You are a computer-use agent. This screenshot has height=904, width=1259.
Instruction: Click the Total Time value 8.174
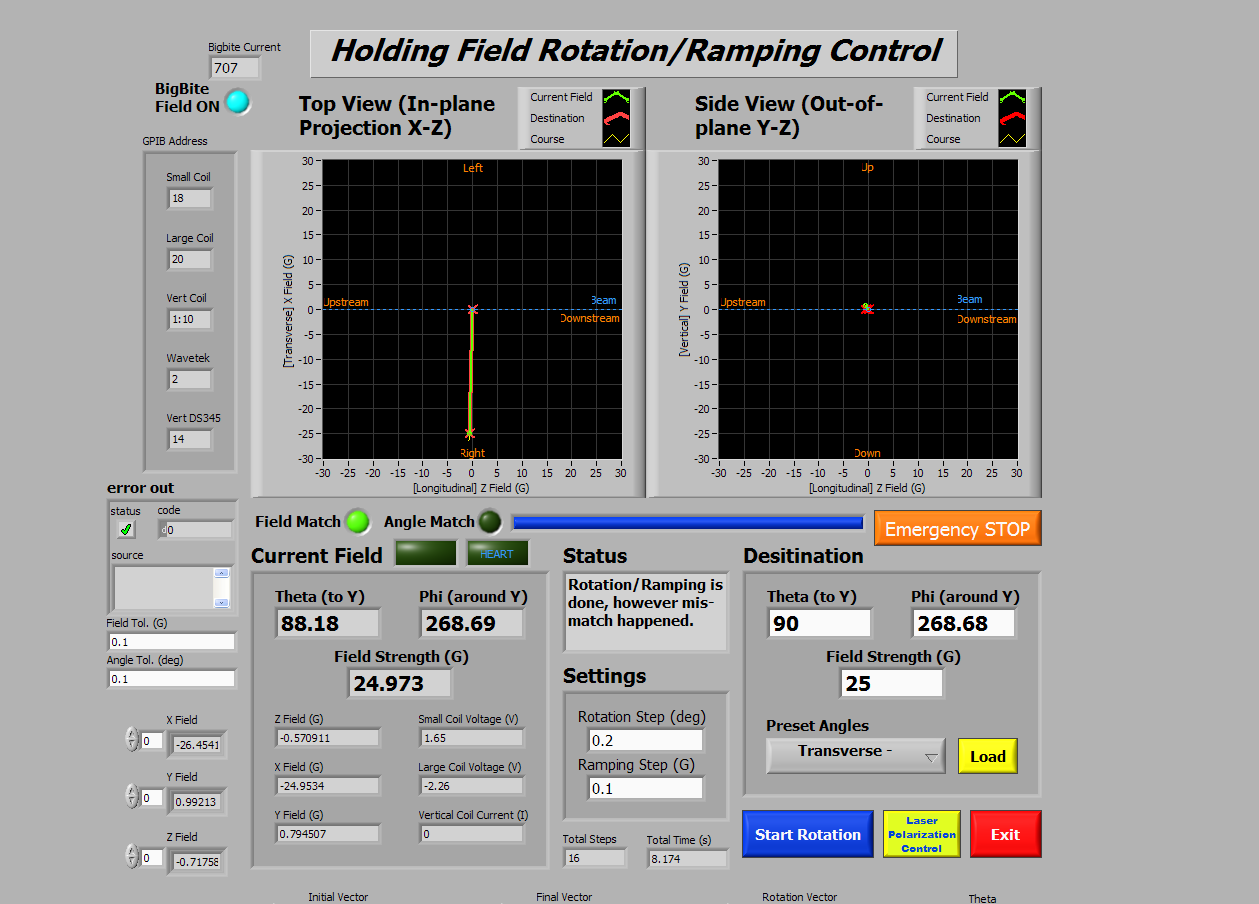pos(687,858)
